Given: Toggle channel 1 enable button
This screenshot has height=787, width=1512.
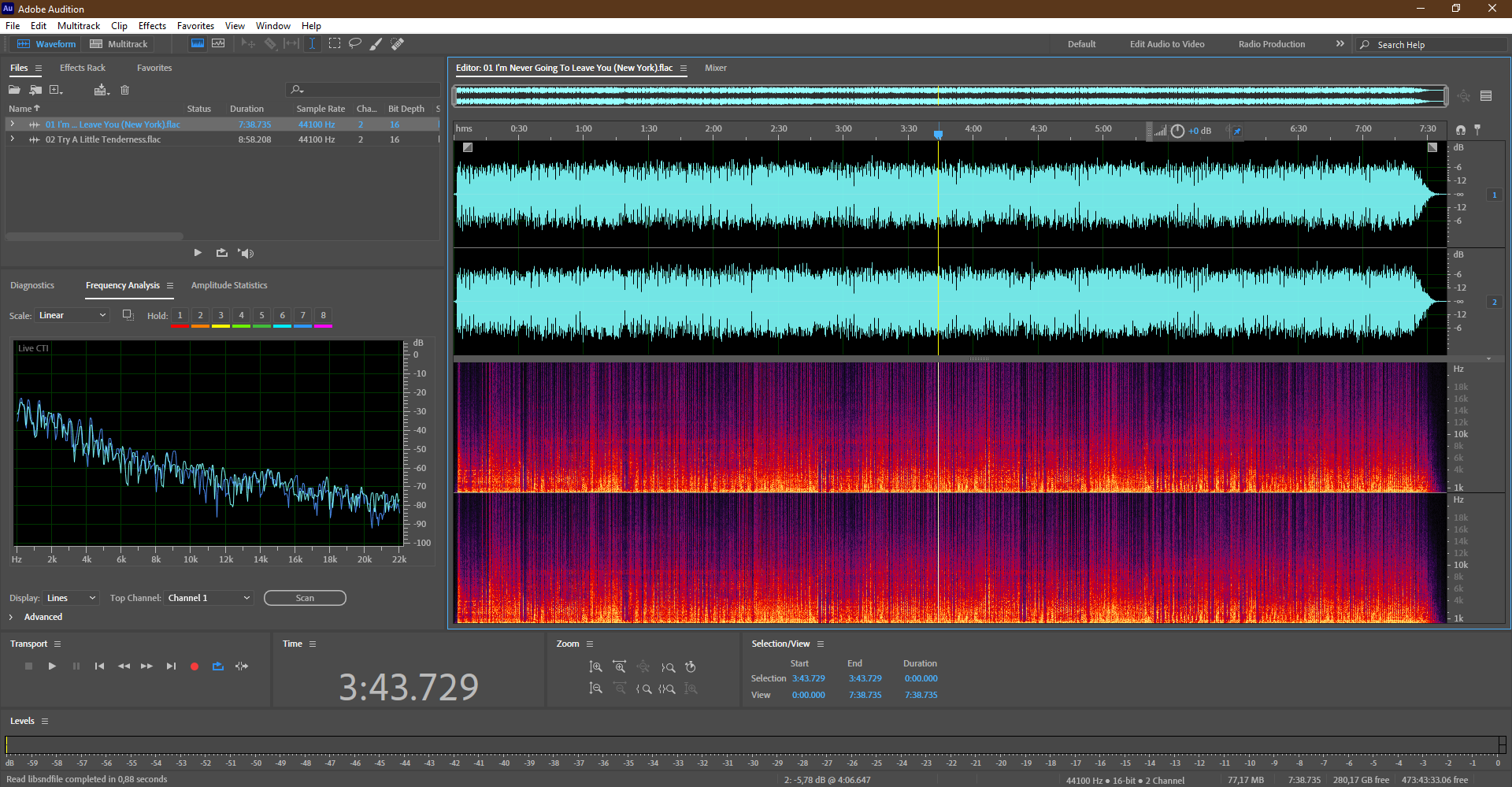Looking at the screenshot, I should [x=1494, y=195].
